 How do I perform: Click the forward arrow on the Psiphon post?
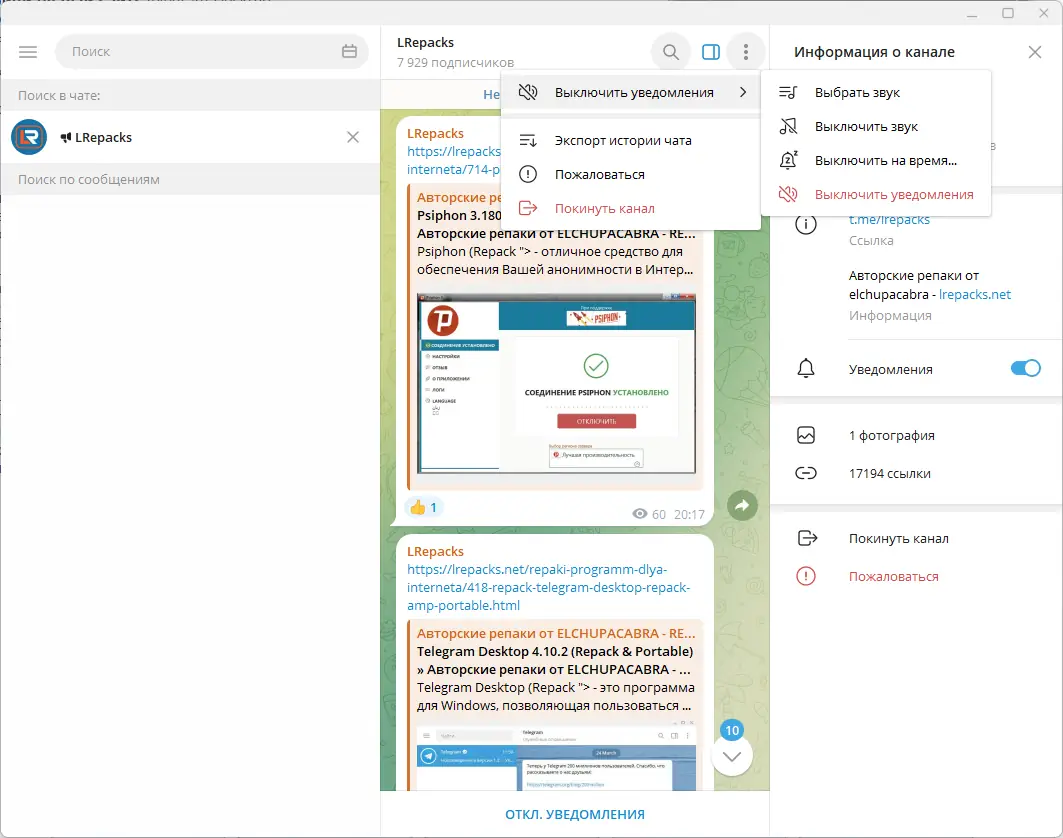[x=742, y=506]
